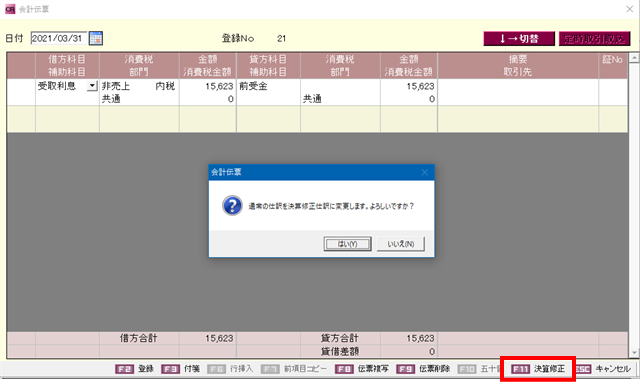The image size is (640, 388).
Task: Decline with いいえ(N) button
Action: tap(400, 244)
